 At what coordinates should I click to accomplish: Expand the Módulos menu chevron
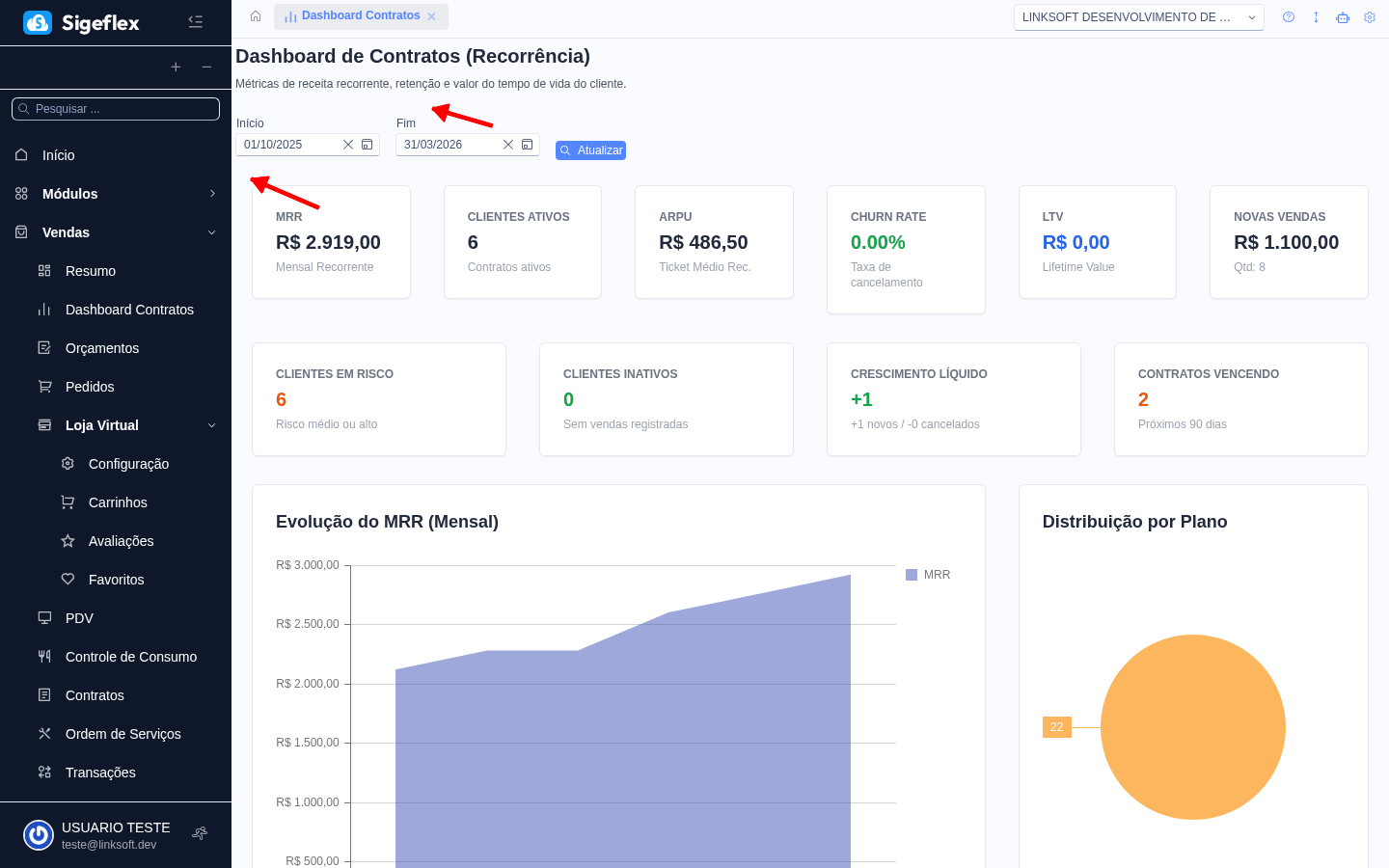click(212, 193)
